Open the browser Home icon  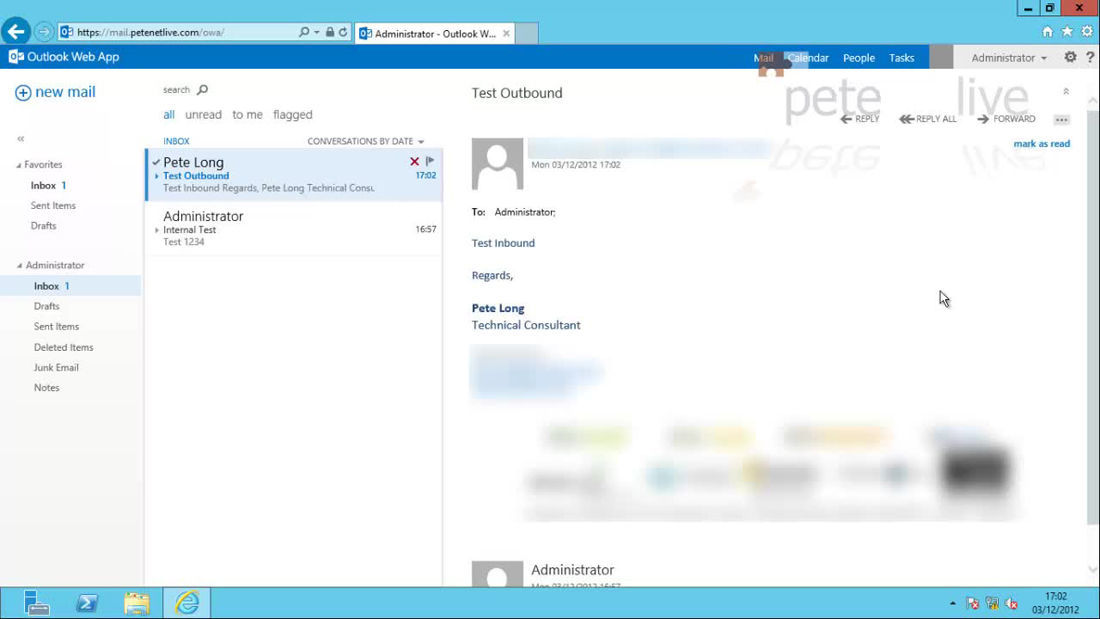1047,32
